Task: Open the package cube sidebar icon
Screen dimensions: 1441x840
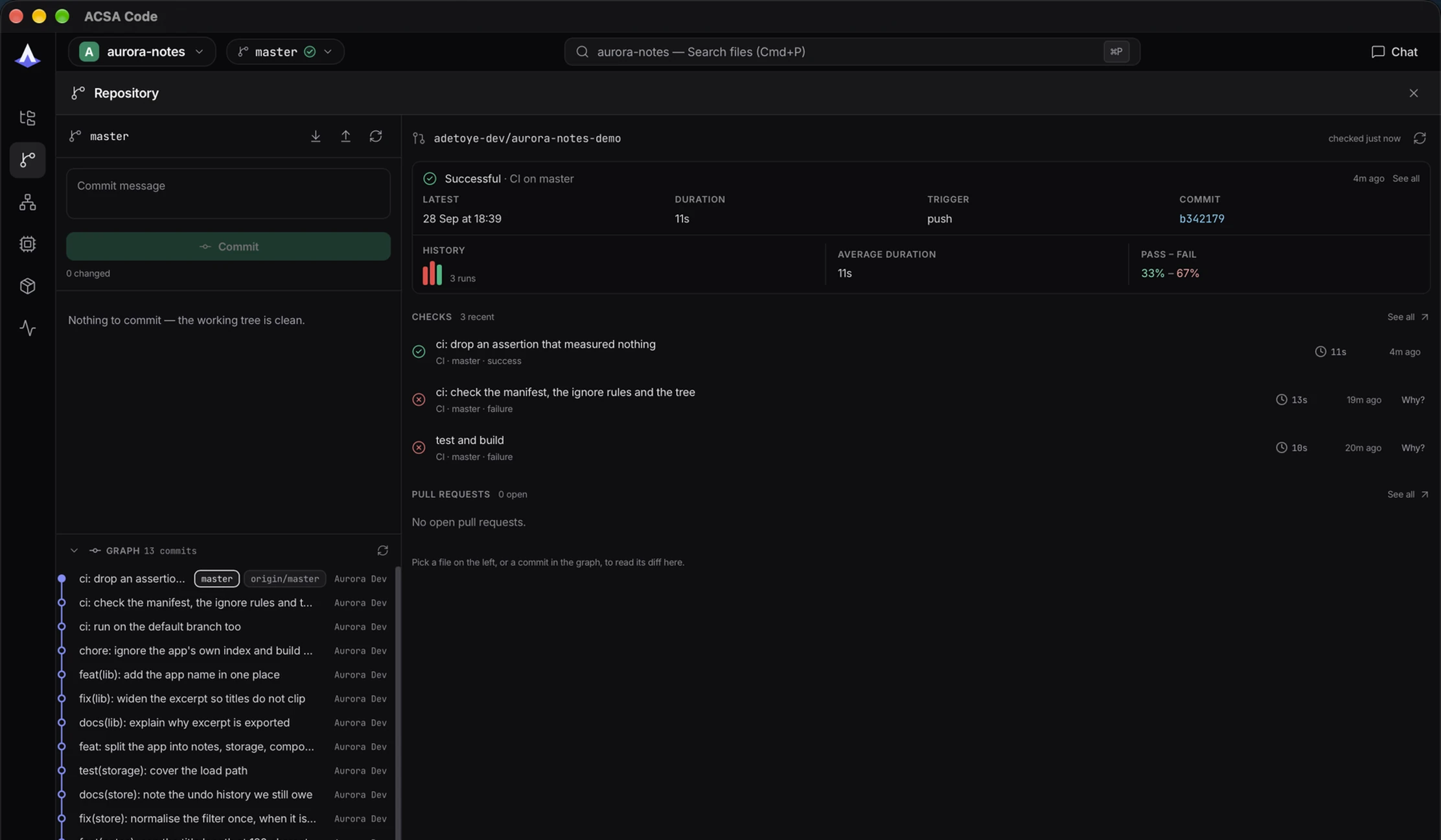Action: (27, 286)
